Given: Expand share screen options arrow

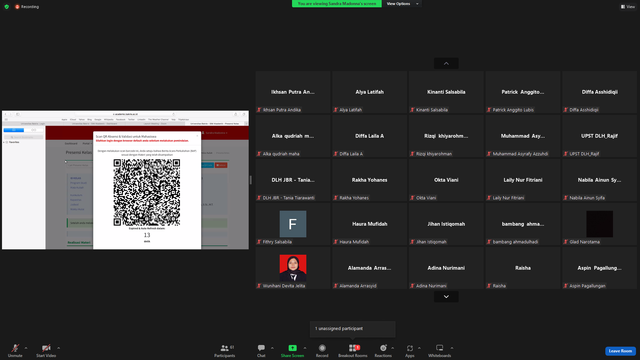Looking at the screenshot, I should click(305, 348).
